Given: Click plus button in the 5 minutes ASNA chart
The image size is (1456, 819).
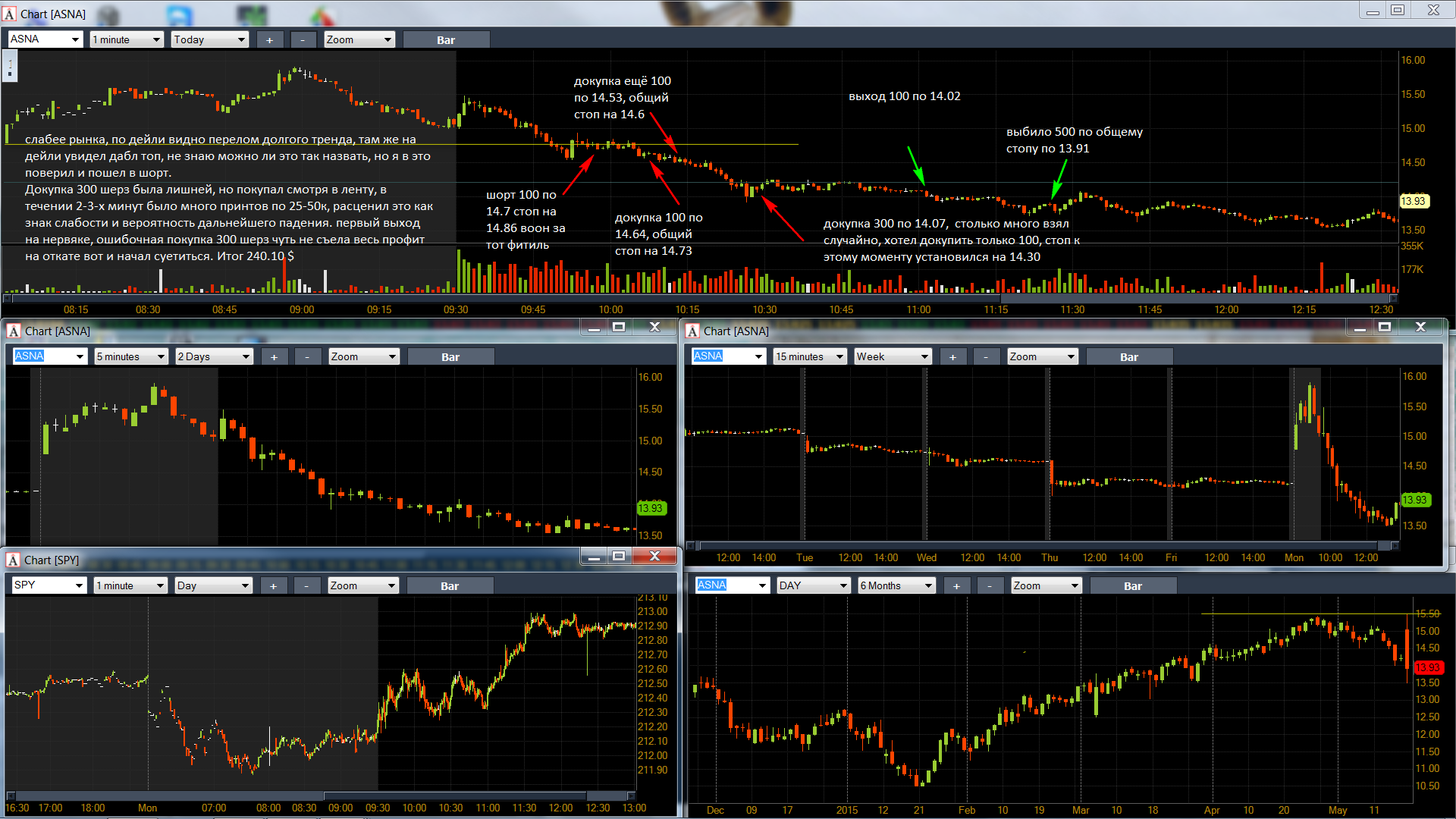Looking at the screenshot, I should (274, 356).
